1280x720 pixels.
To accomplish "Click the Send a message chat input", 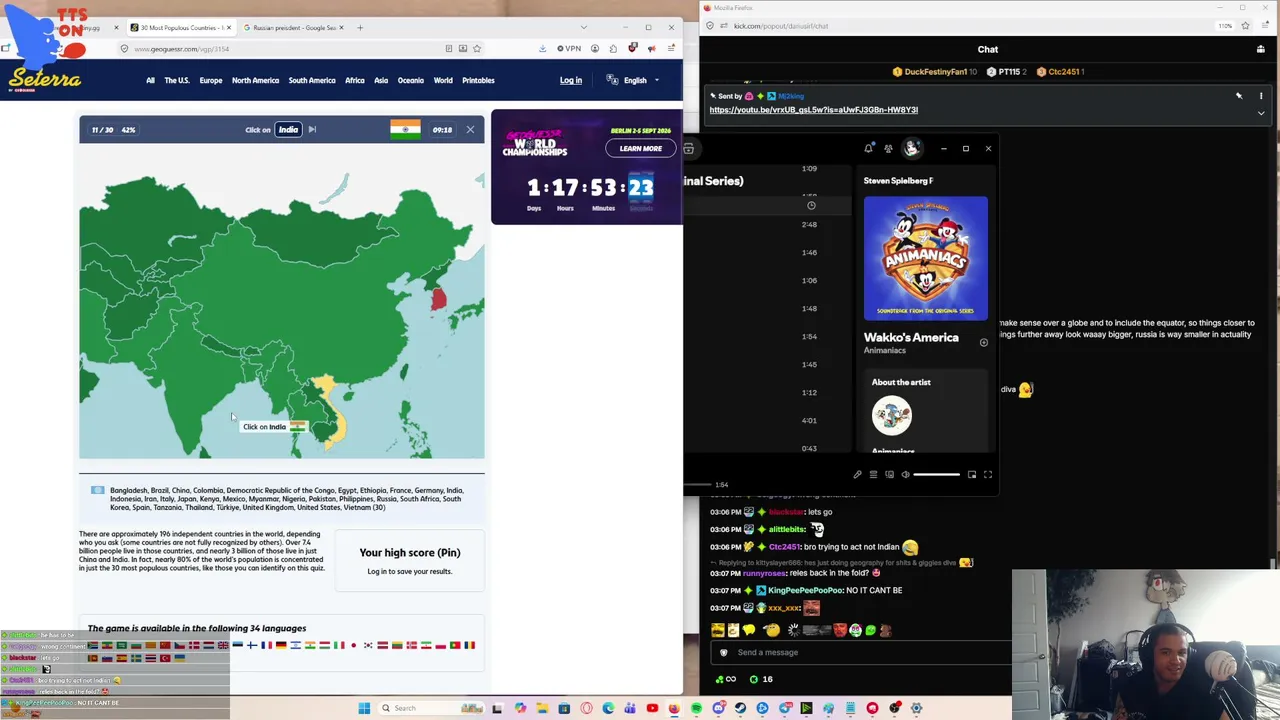I will click(x=862, y=653).
